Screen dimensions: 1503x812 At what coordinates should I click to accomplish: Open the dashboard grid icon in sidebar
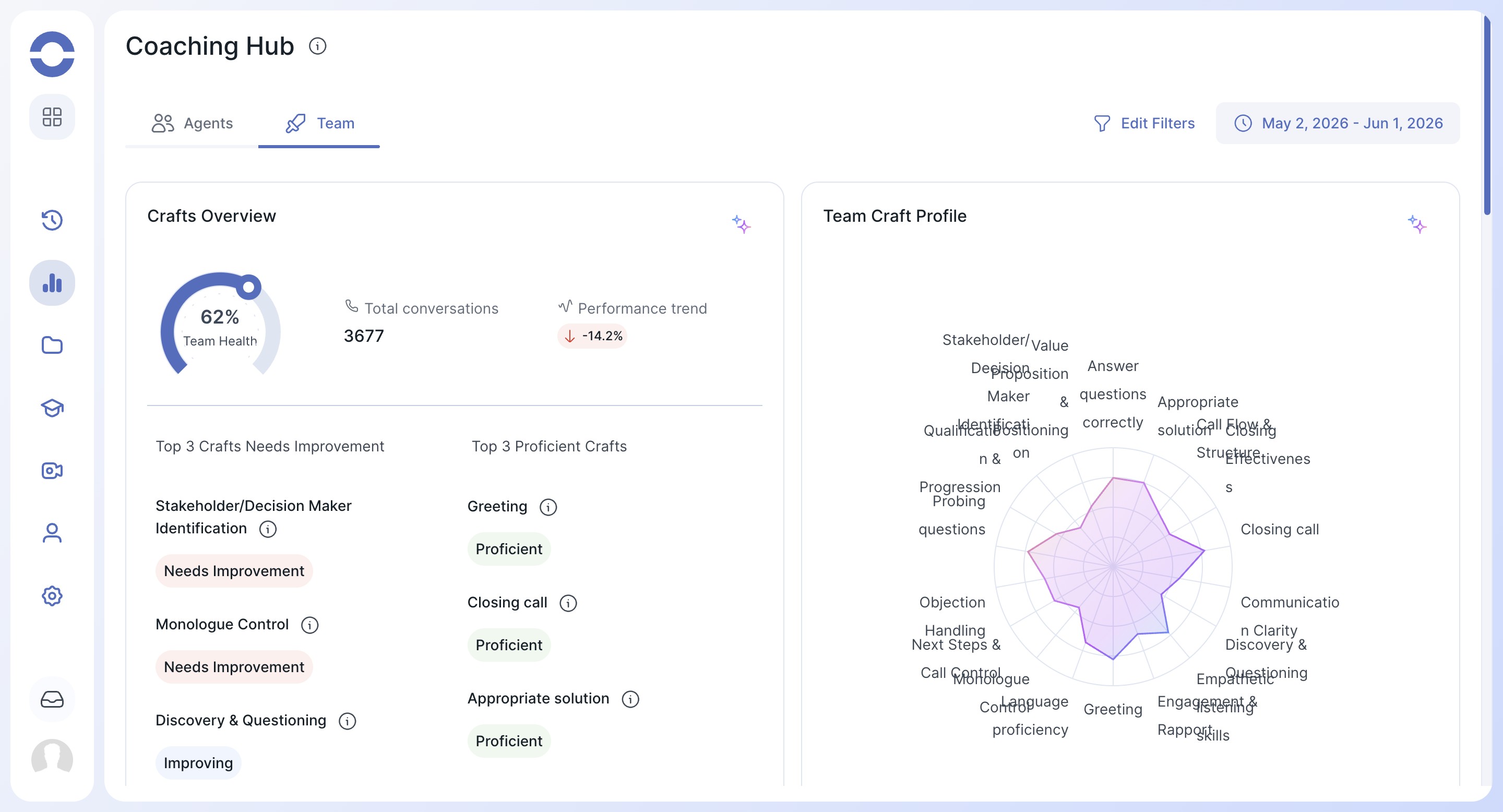pyautogui.click(x=52, y=117)
